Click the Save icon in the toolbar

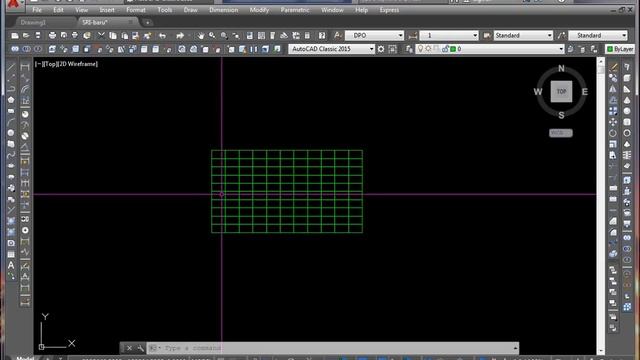[38, 36]
